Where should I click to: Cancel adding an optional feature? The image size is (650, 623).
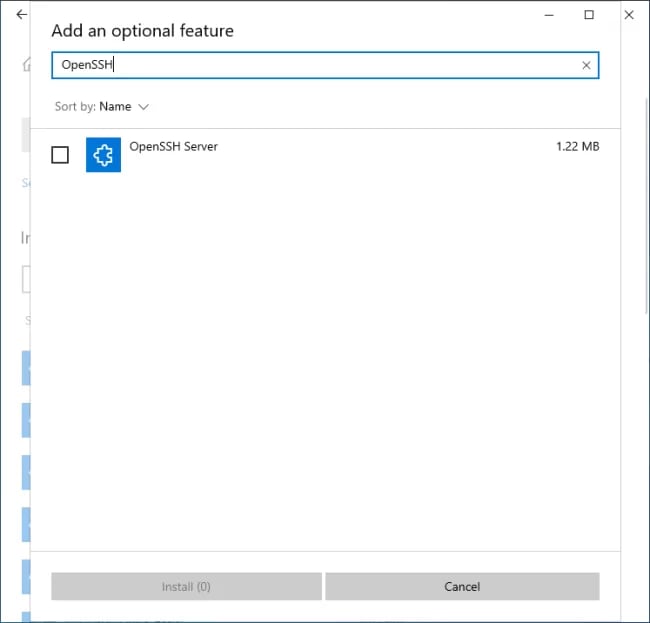(x=462, y=586)
